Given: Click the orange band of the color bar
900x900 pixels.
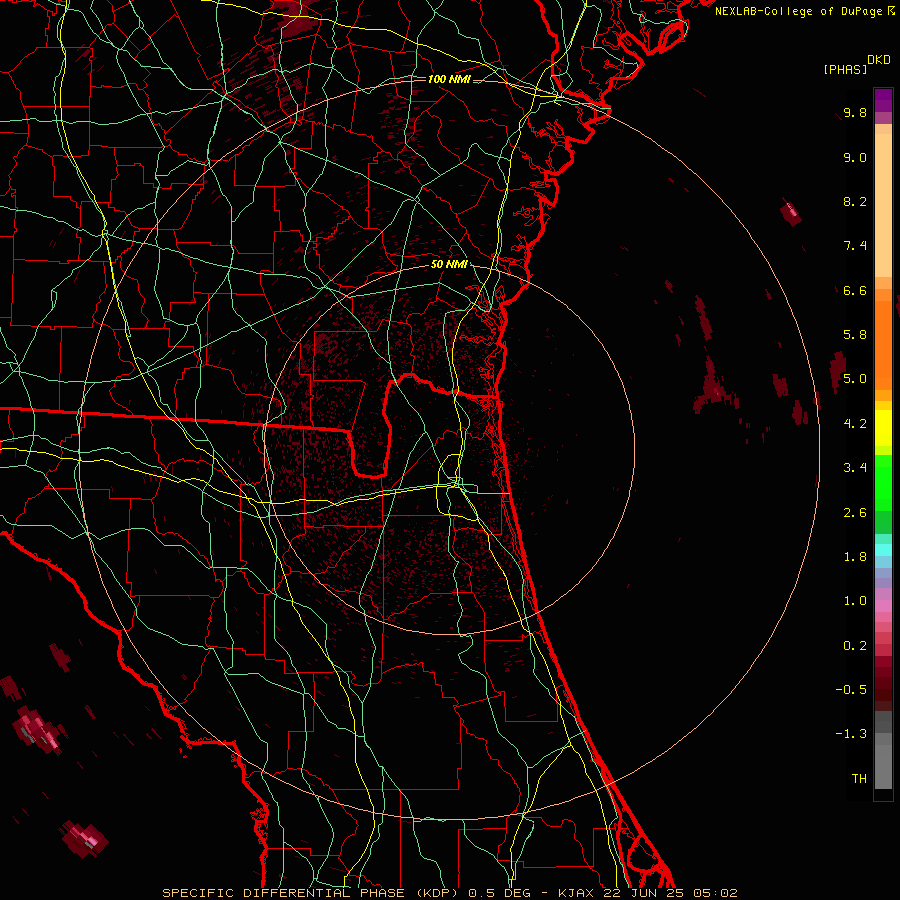Looking at the screenshot, I should (883, 344).
